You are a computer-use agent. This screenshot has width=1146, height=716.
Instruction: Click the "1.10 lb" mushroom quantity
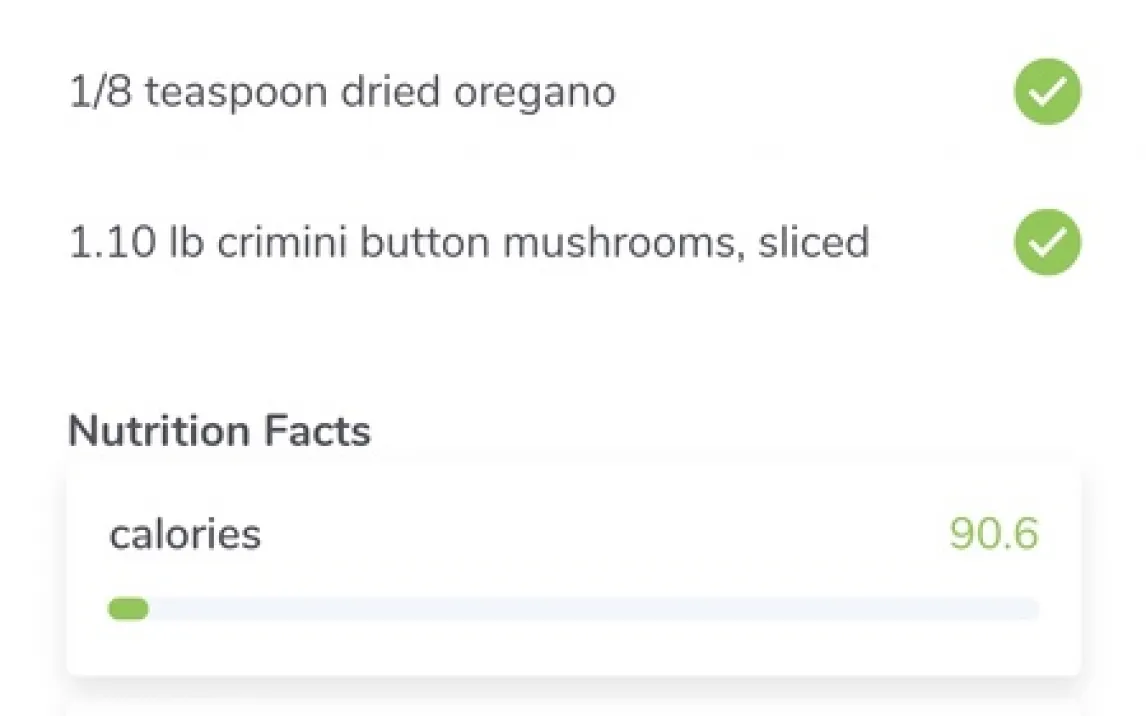pyautogui.click(x=135, y=243)
